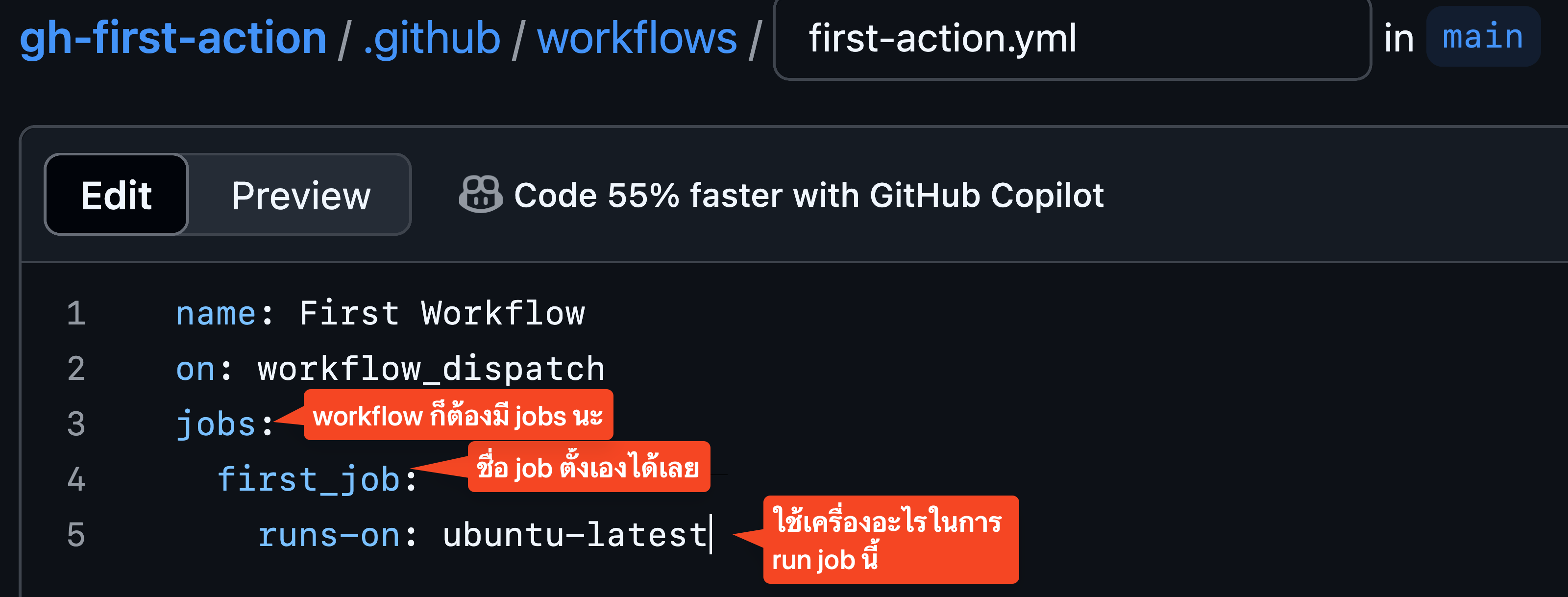
Task: Click the main branch label
Action: (x=1483, y=37)
